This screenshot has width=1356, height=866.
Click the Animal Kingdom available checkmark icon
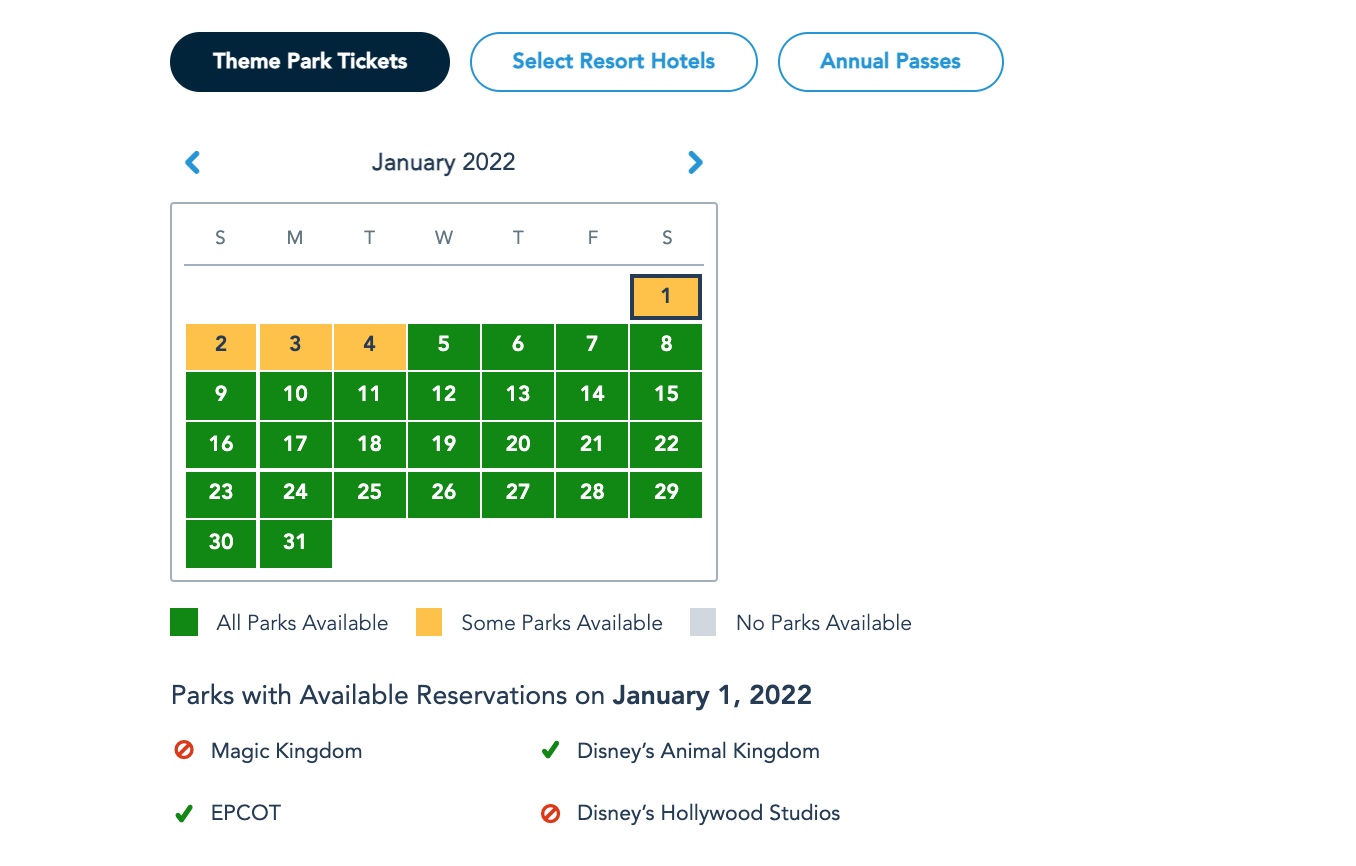[550, 750]
